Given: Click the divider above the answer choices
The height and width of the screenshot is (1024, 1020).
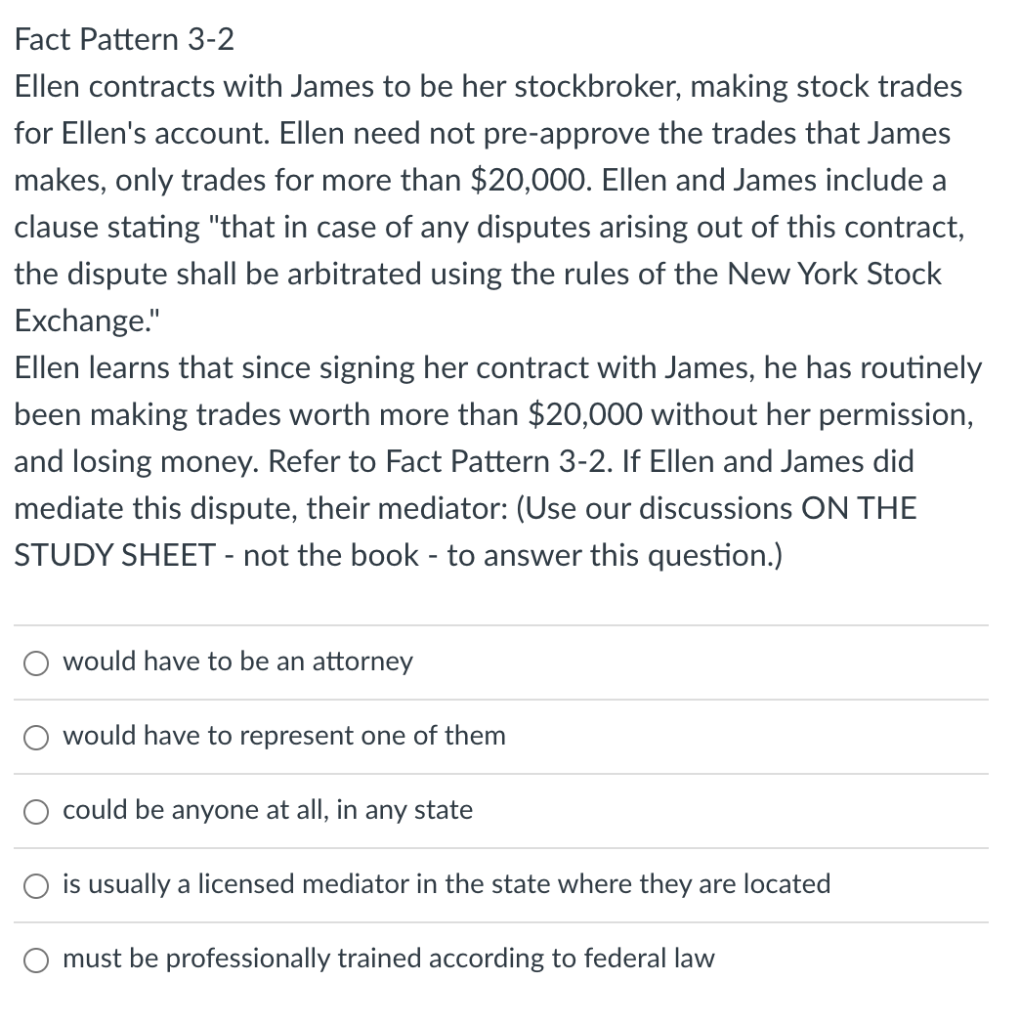Looking at the screenshot, I should (500, 620).
